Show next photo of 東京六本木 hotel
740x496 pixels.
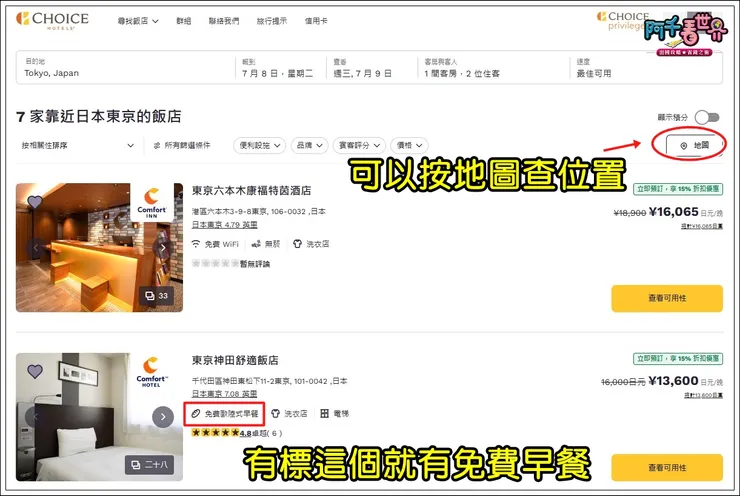coord(163,248)
